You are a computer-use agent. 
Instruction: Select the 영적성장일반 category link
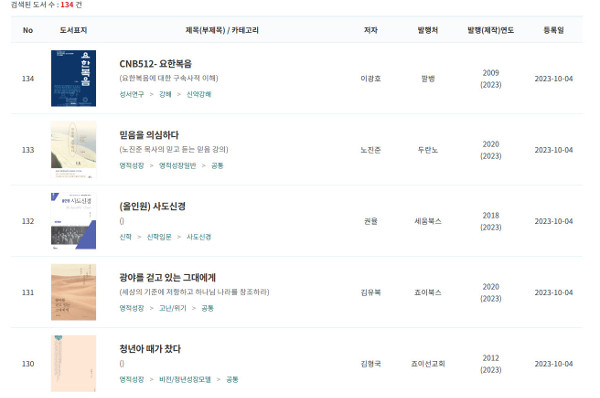click(178, 165)
